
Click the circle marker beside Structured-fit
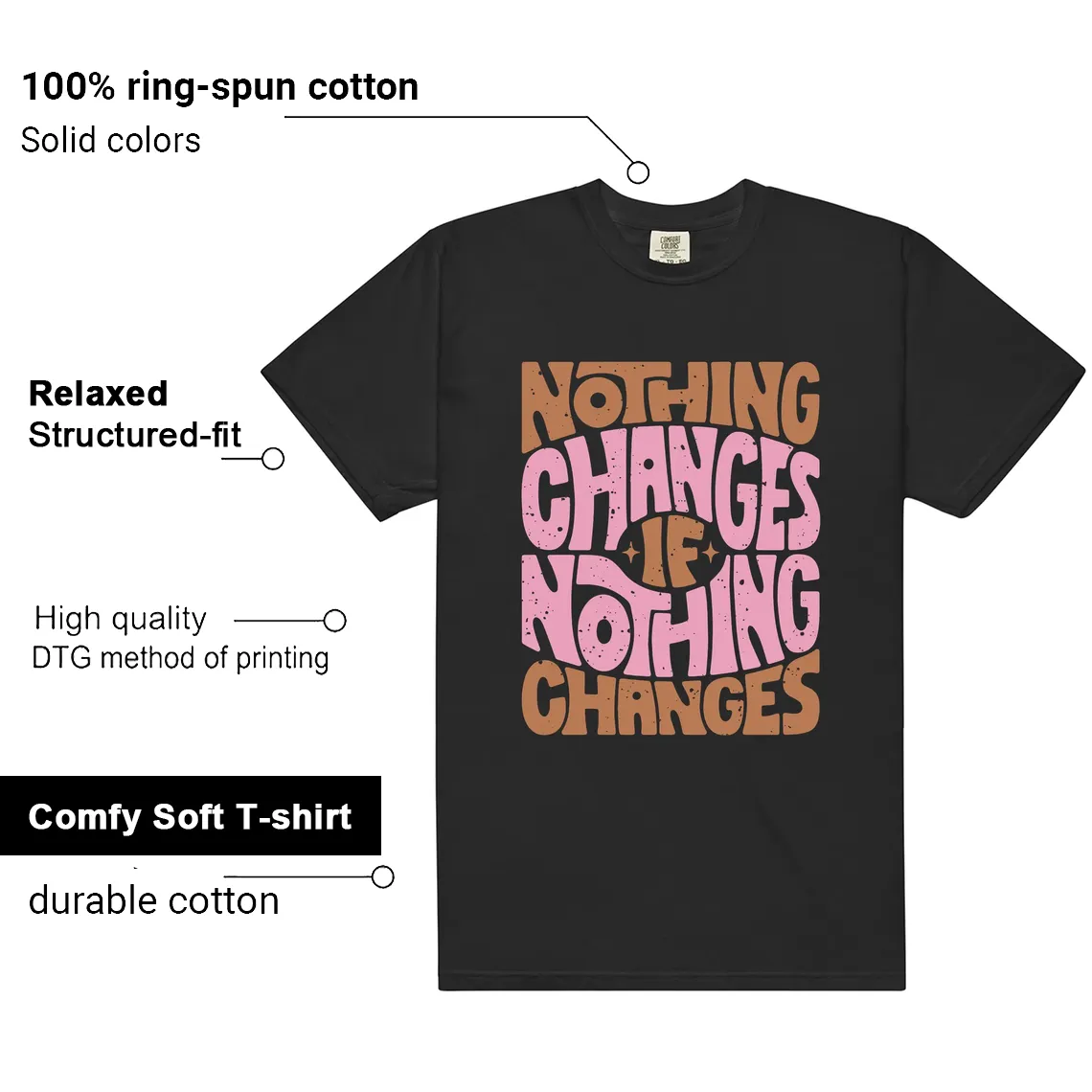[x=273, y=458]
